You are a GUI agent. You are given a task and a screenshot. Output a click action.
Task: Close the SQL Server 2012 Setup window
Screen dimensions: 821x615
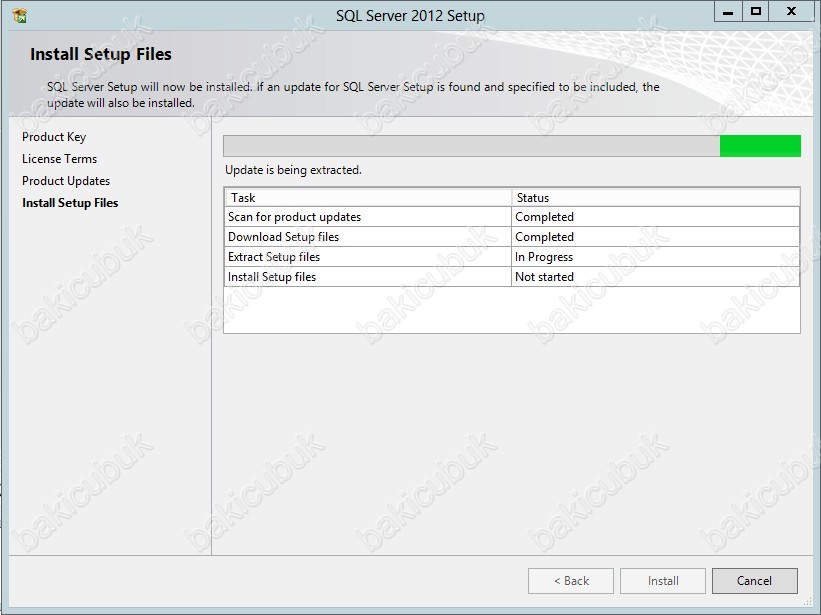coord(792,12)
